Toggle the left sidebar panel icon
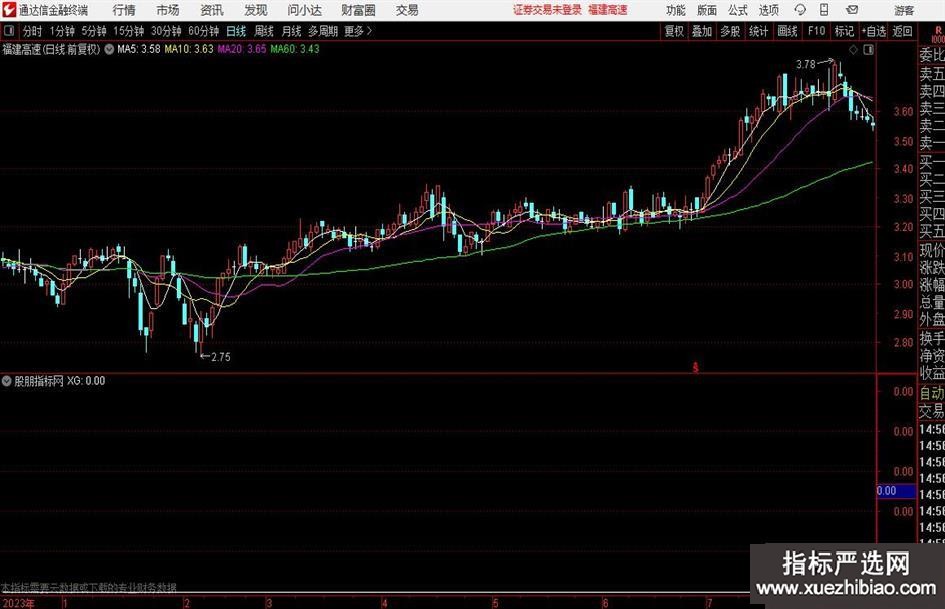The width and height of the screenshot is (945, 609). (8, 31)
